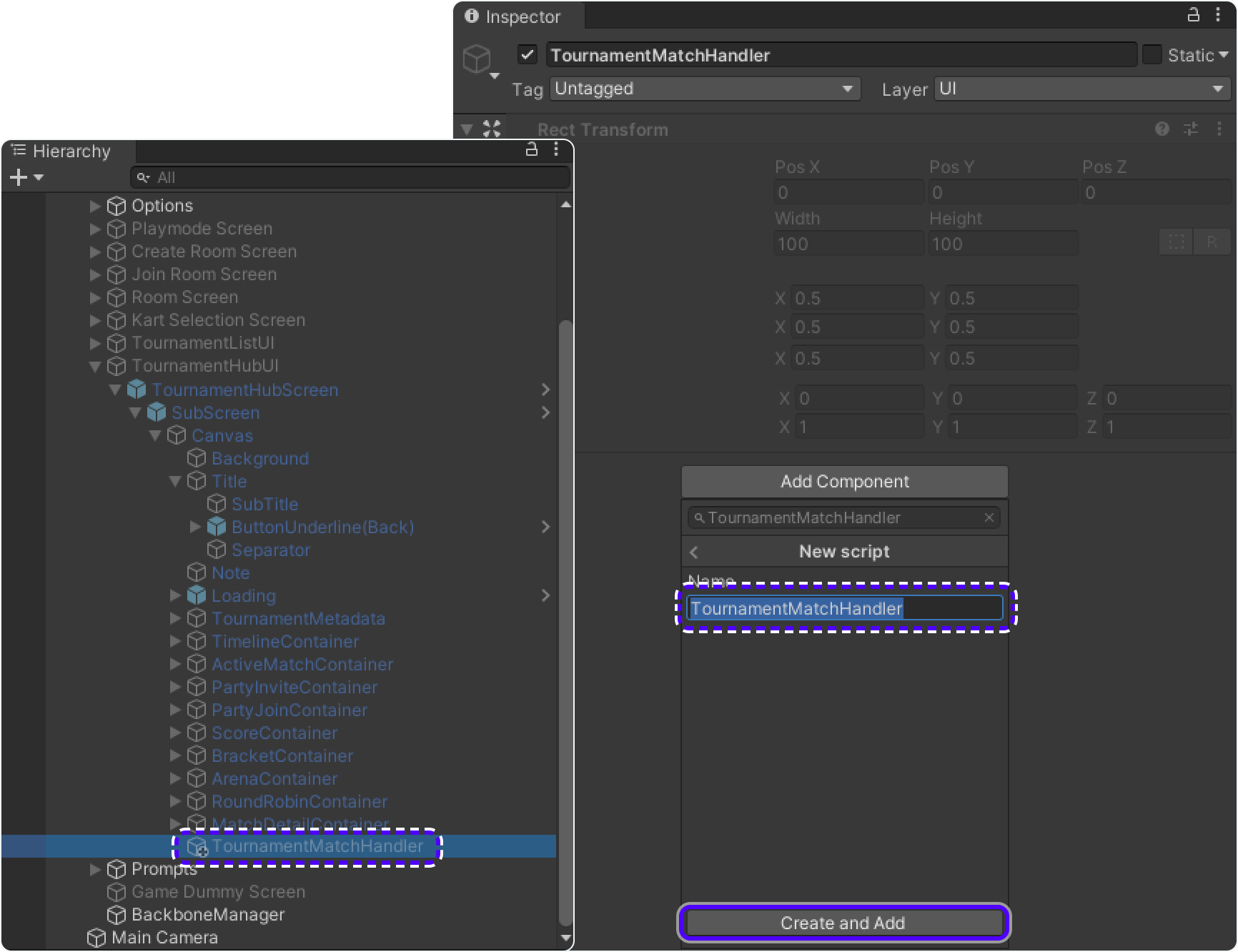Expand the BracketContainer hierarchy item
1238x952 pixels.
coord(175,755)
